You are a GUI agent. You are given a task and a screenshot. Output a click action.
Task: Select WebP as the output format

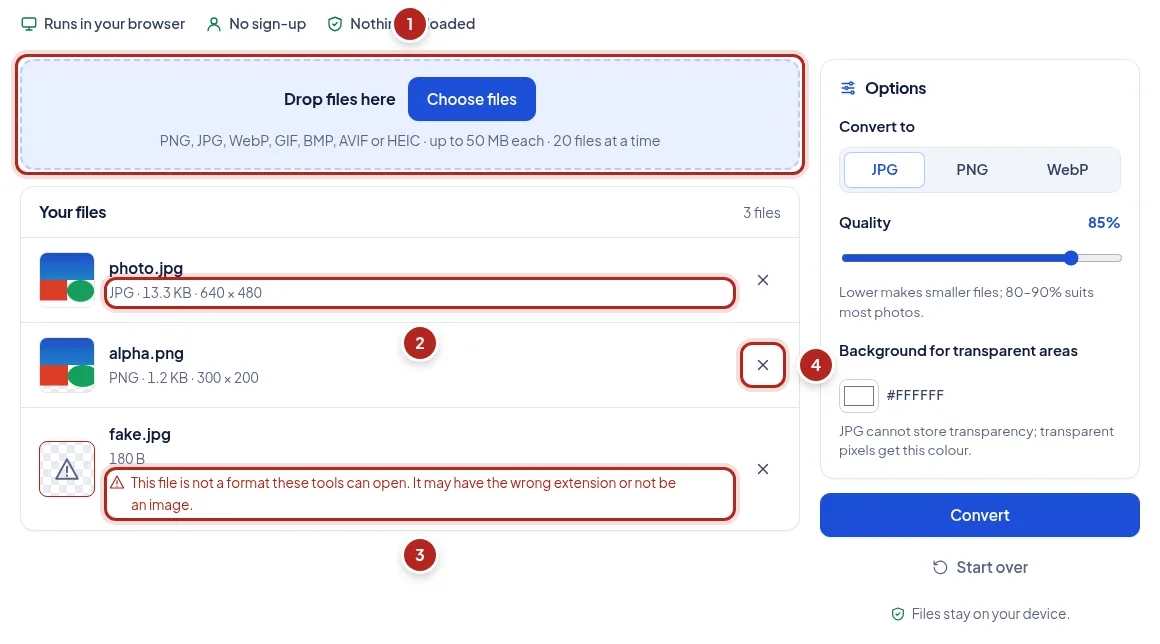[x=1068, y=170]
